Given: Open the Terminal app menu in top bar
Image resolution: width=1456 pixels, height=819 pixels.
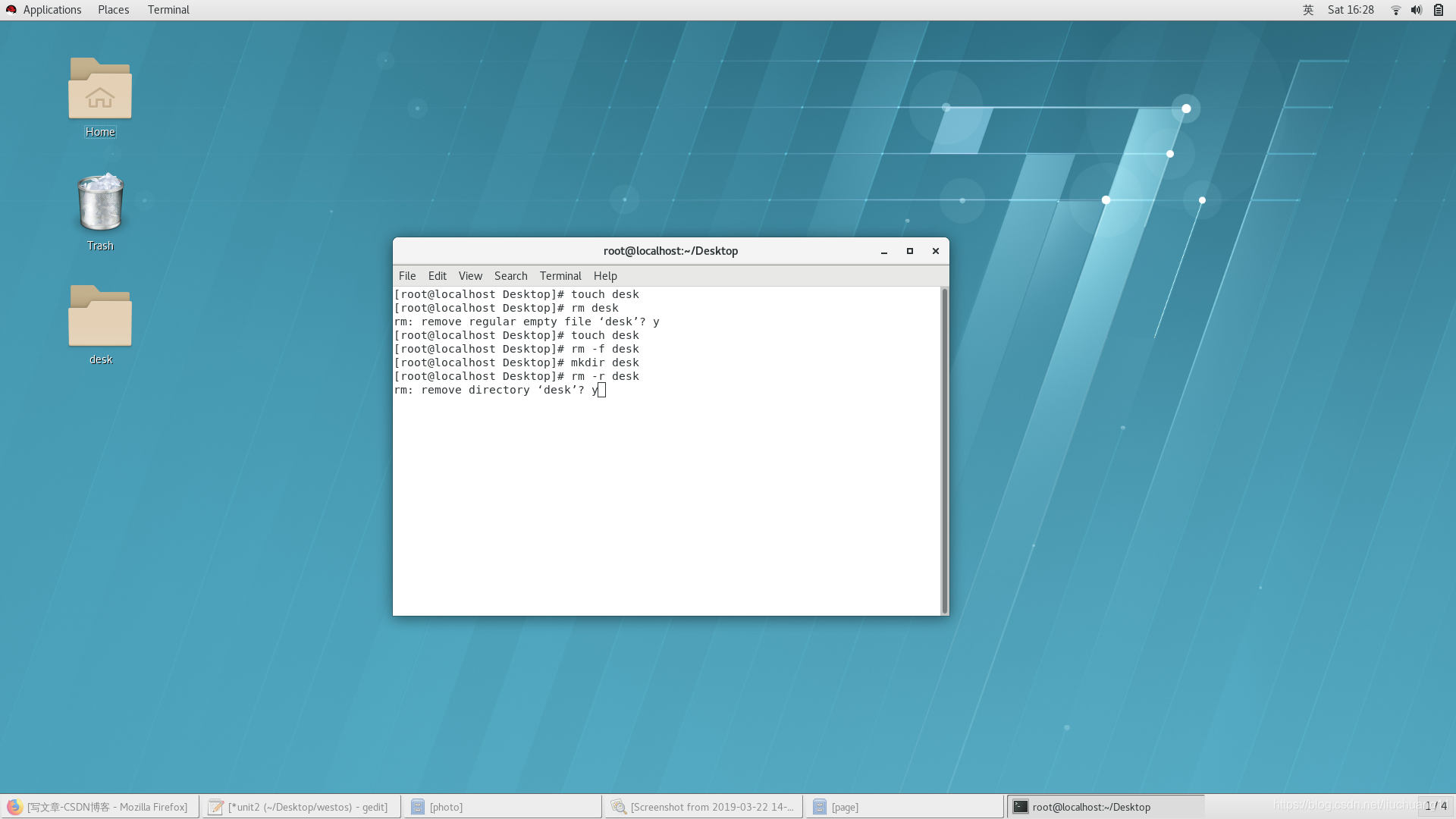Looking at the screenshot, I should click(168, 10).
